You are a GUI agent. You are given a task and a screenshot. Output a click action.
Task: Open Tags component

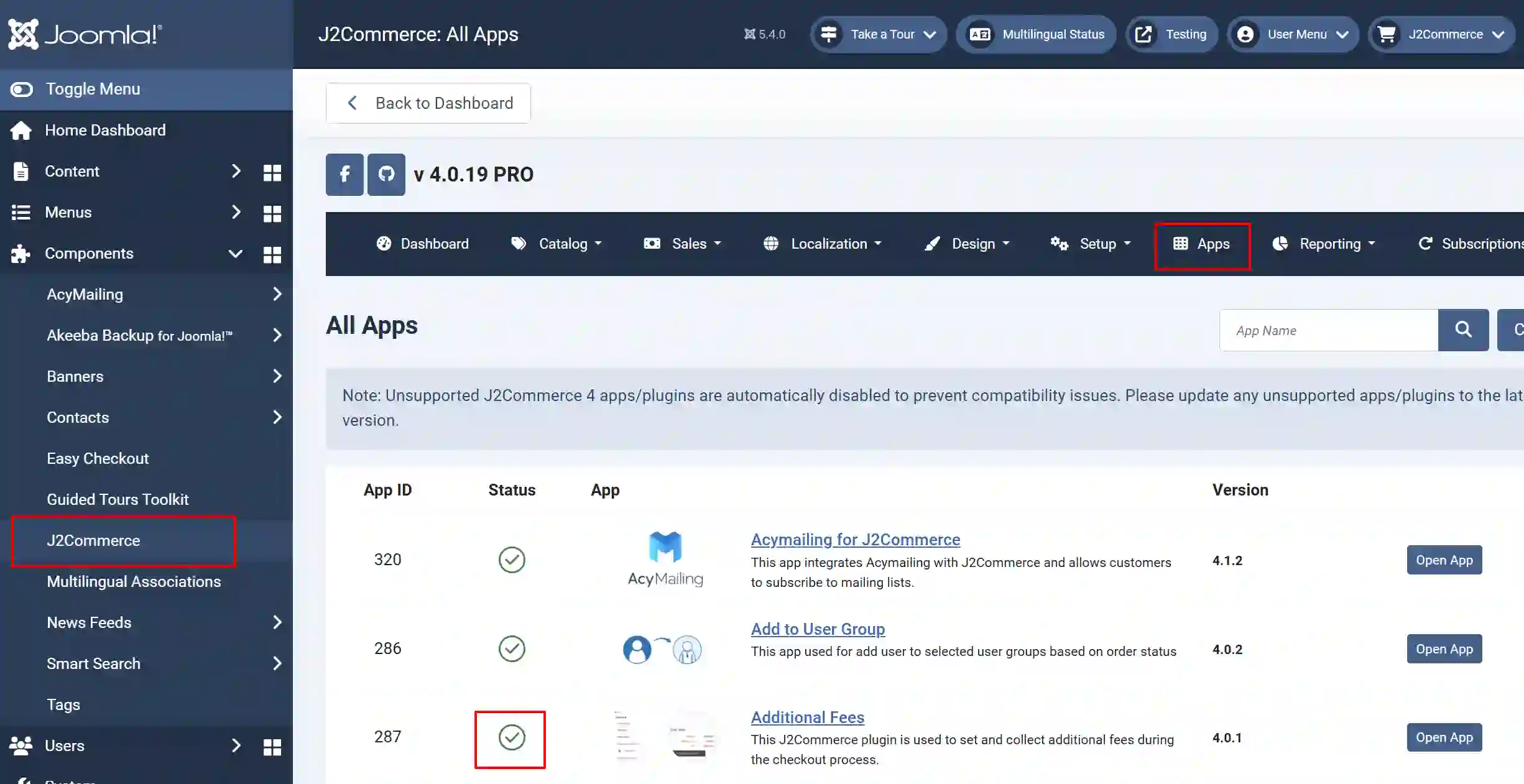point(63,704)
